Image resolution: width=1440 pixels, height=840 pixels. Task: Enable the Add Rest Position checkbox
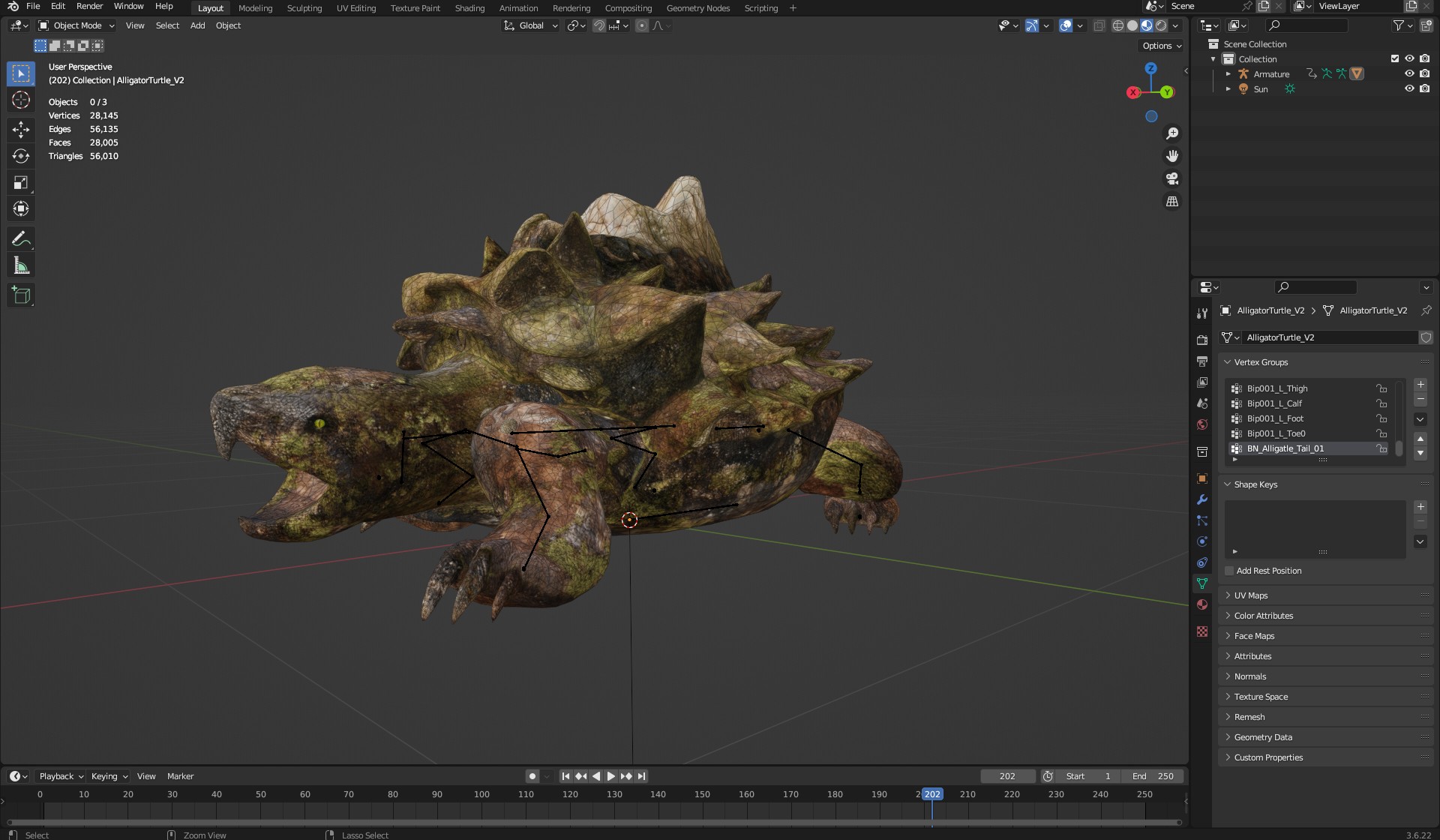1229,571
